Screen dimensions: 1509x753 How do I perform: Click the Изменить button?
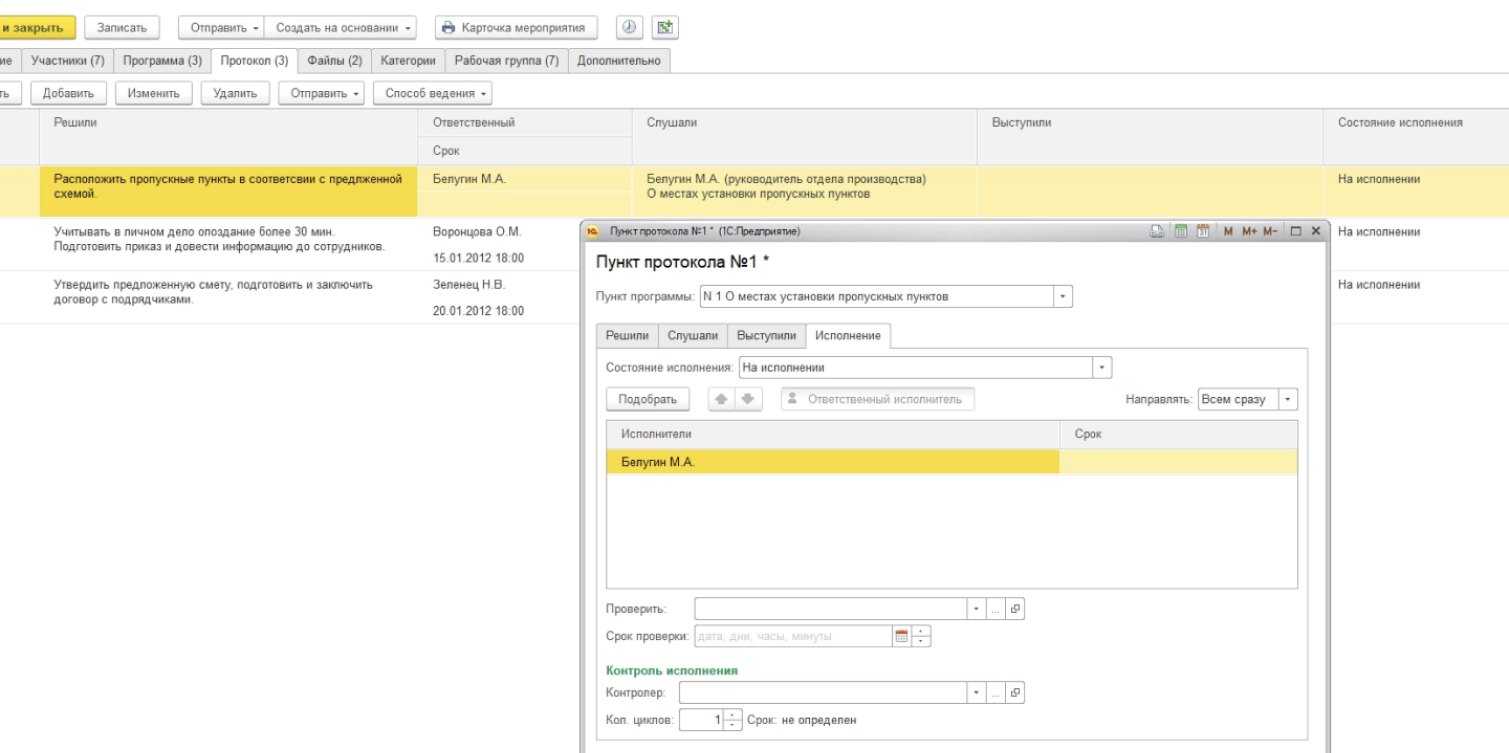point(153,93)
